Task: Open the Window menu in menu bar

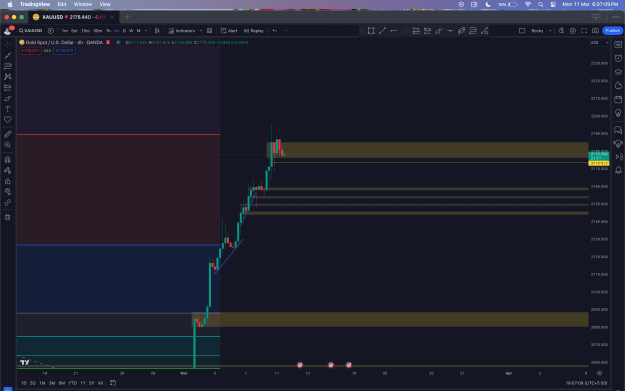Action: click(83, 4)
